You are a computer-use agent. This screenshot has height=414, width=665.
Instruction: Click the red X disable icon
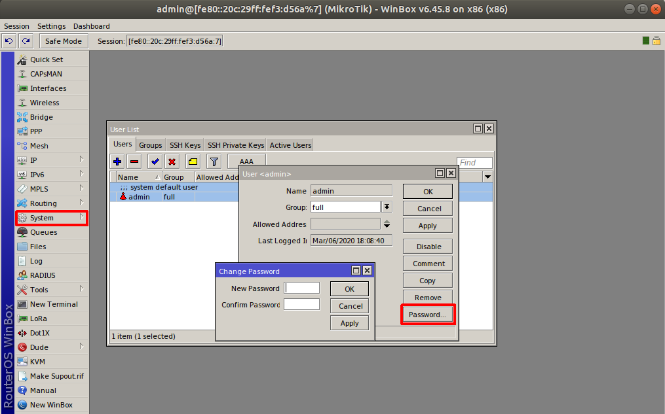click(x=172, y=162)
